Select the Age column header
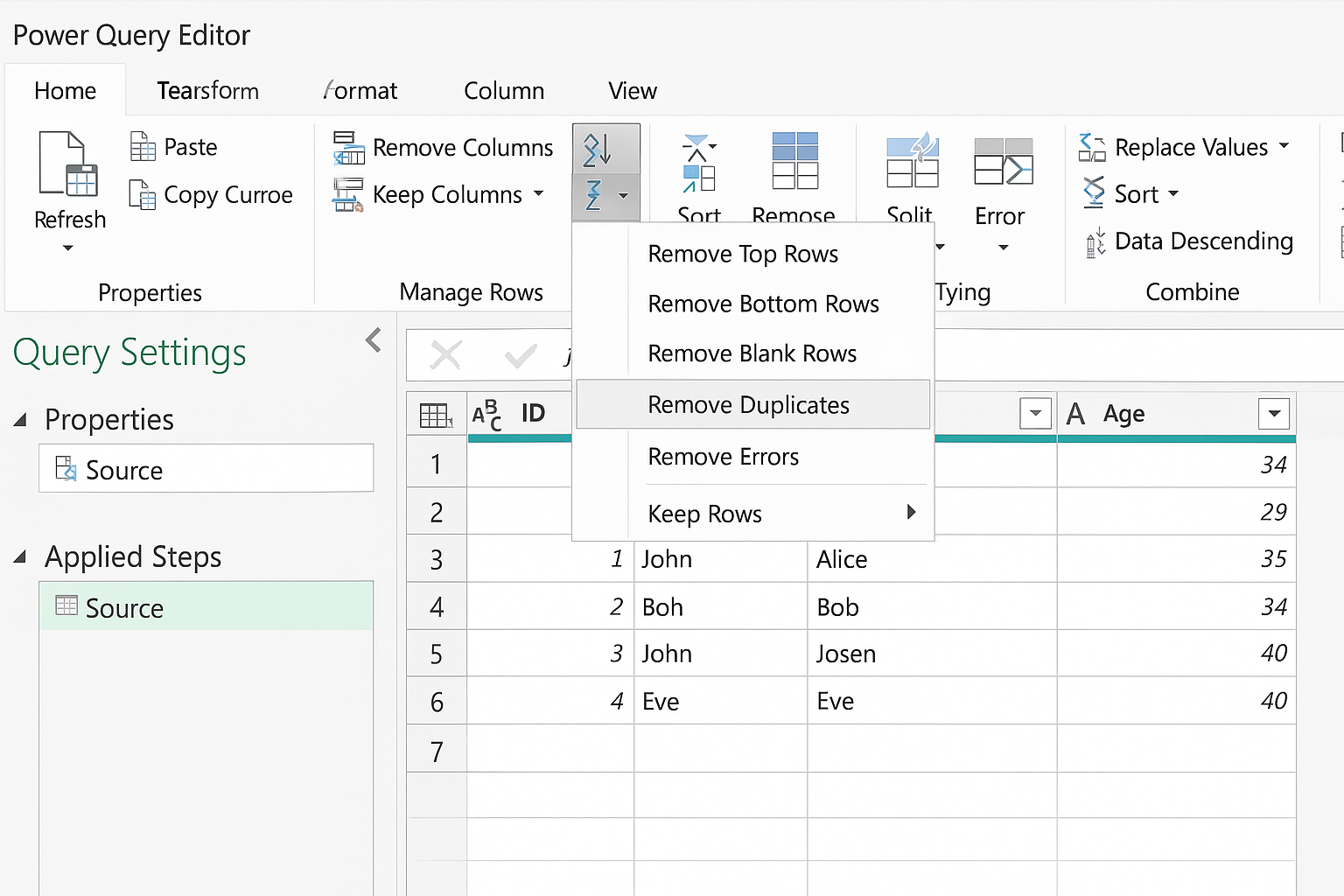 click(1176, 414)
